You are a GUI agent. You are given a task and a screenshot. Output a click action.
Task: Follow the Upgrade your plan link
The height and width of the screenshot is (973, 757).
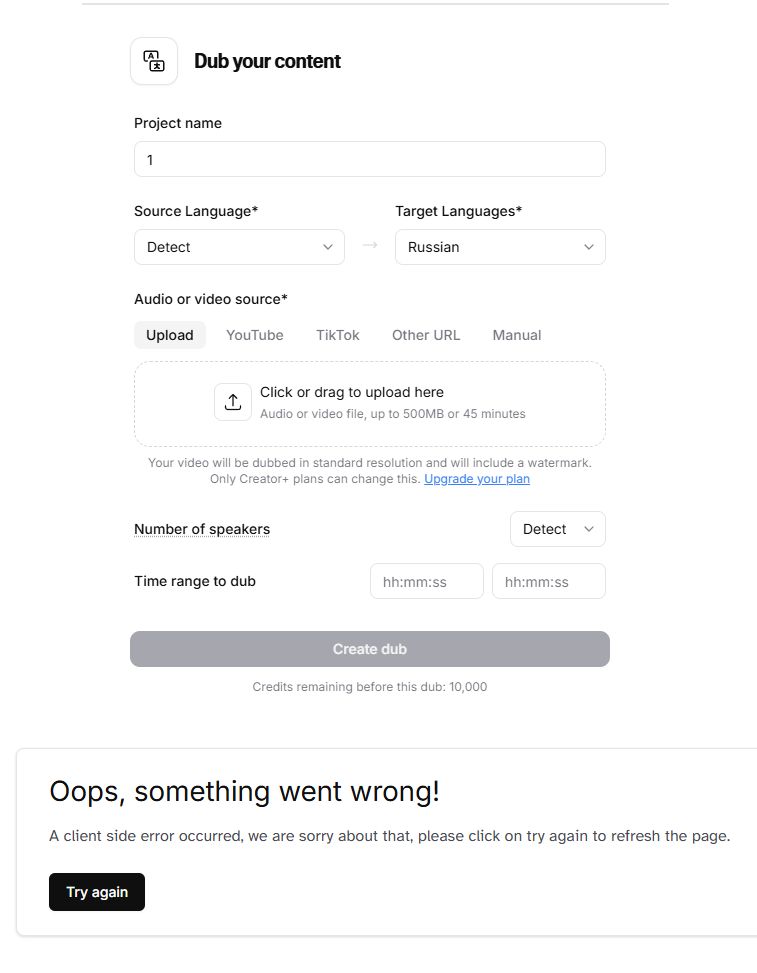pyautogui.click(x=477, y=479)
